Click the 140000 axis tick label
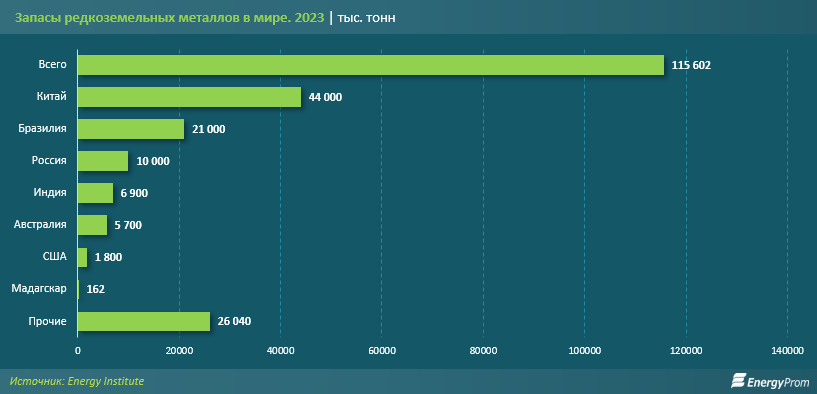 [787, 352]
